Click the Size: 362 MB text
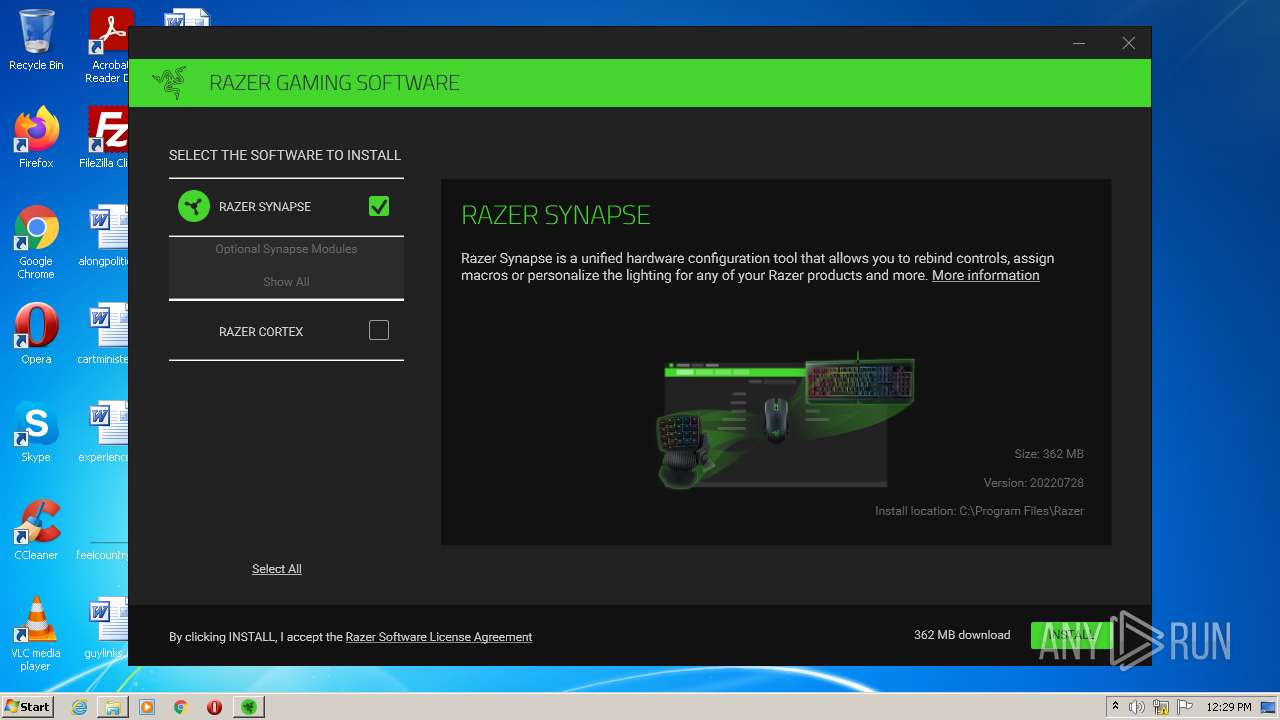This screenshot has height=720, width=1280. 1049,454
